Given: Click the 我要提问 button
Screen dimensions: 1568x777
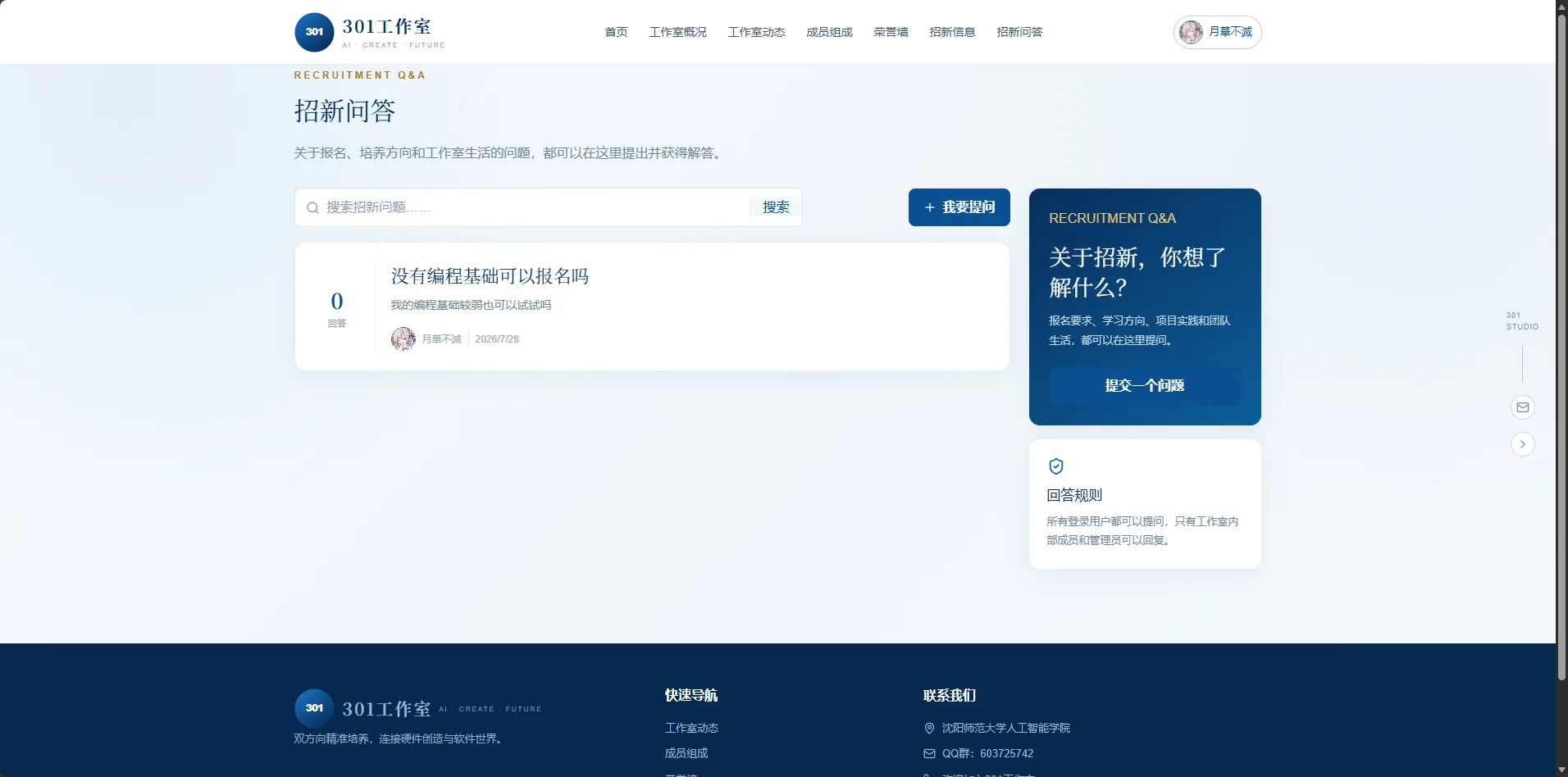Looking at the screenshot, I should (959, 207).
